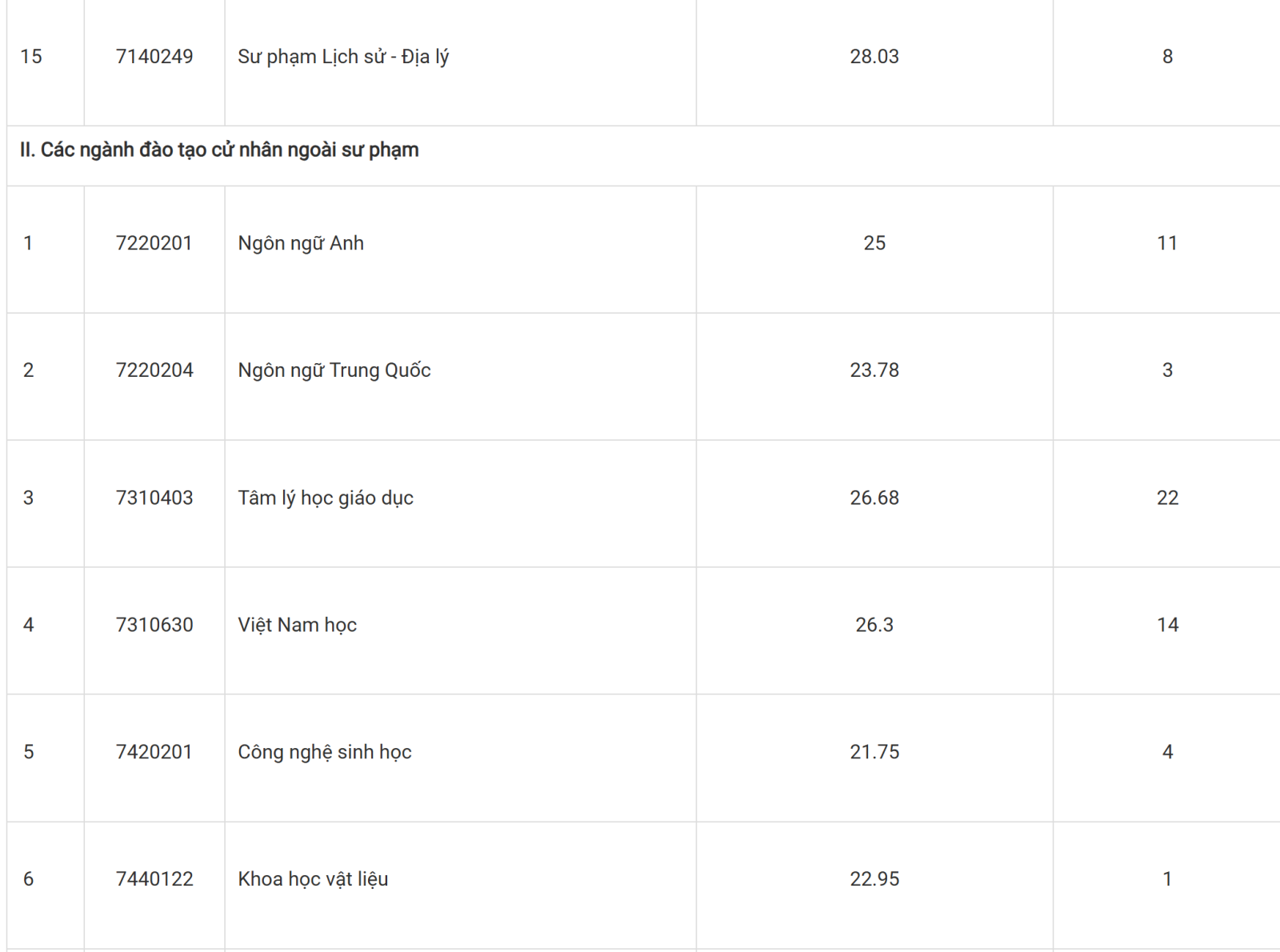The image size is (1280, 952).
Task: Click score 21.75 in table
Action: pos(874,752)
